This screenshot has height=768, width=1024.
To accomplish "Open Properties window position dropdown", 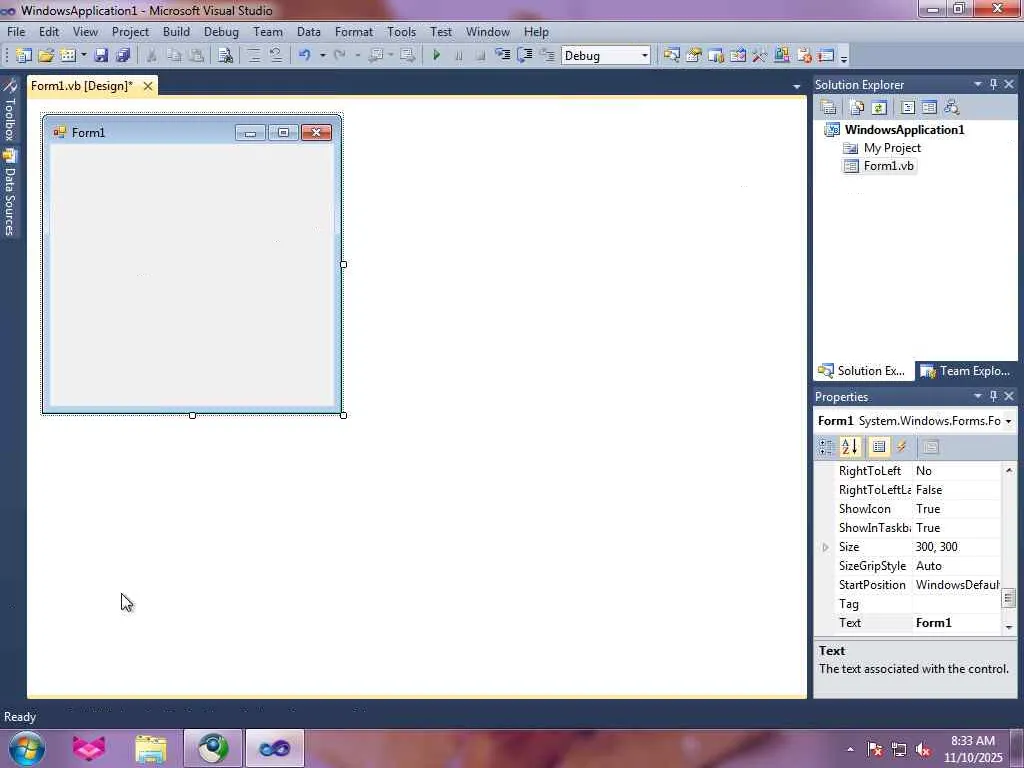I will [978, 396].
